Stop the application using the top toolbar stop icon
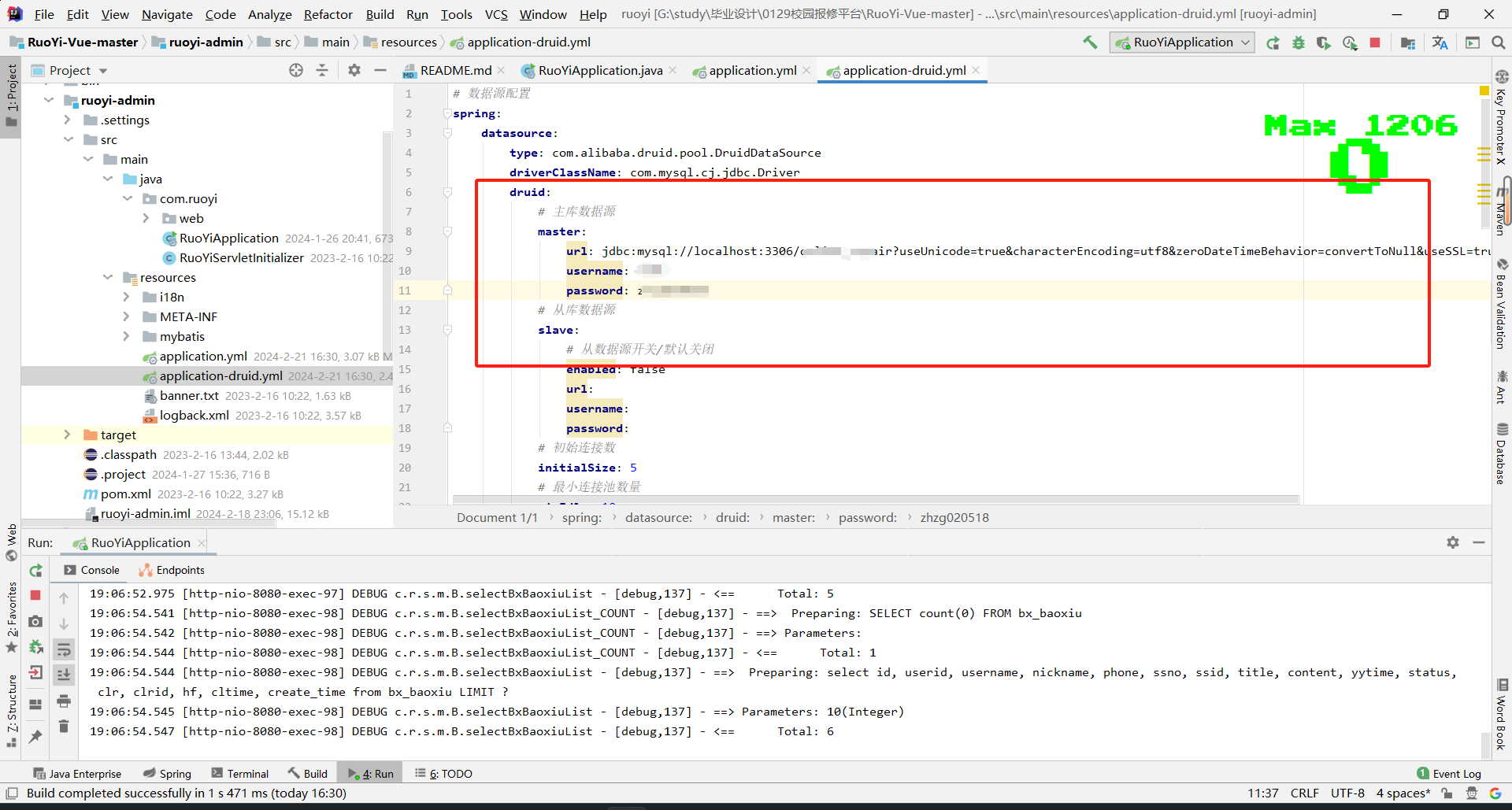 (x=1375, y=43)
